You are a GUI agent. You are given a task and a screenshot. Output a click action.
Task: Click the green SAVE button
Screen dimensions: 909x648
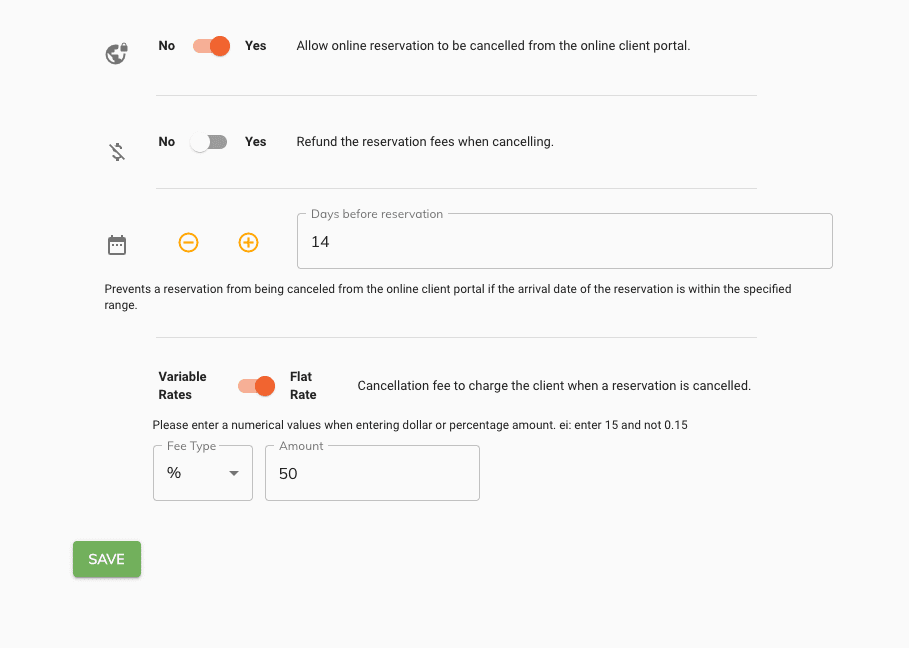point(107,559)
